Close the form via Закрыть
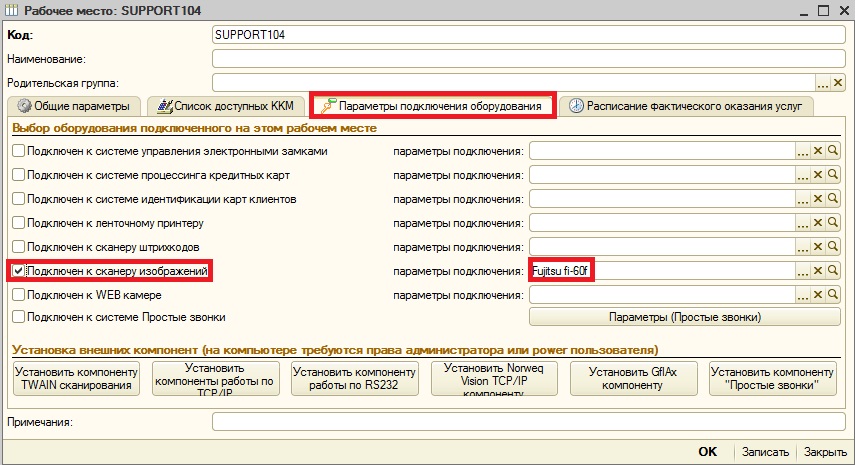 [825, 452]
